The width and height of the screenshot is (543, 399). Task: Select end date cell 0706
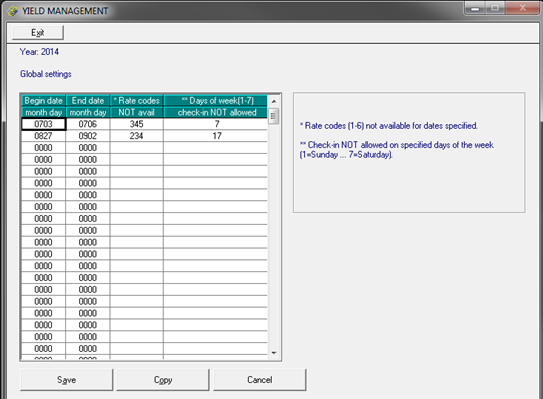click(88, 124)
